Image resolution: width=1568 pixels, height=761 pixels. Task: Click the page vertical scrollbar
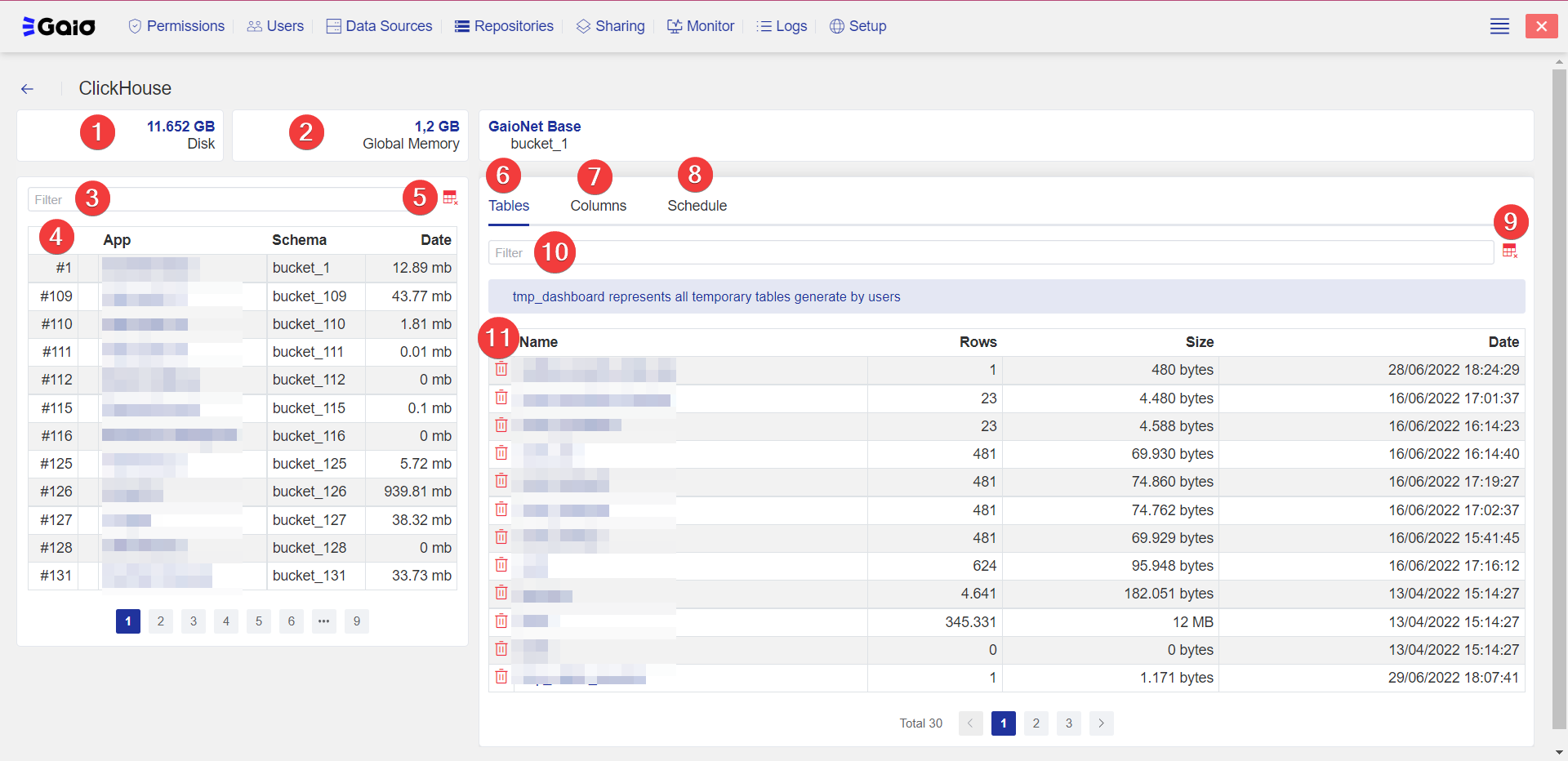1559,398
